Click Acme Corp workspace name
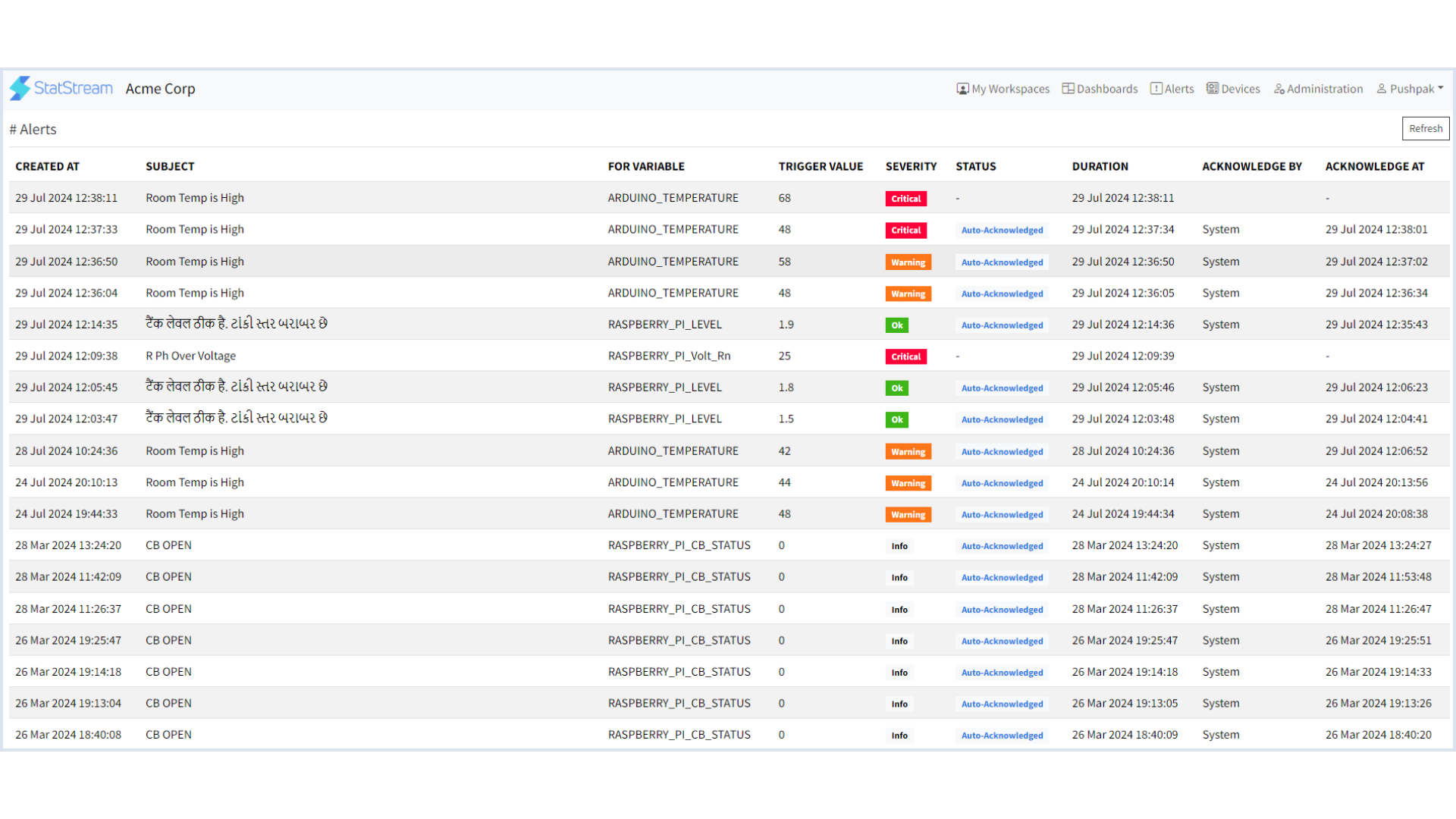 pos(160,89)
